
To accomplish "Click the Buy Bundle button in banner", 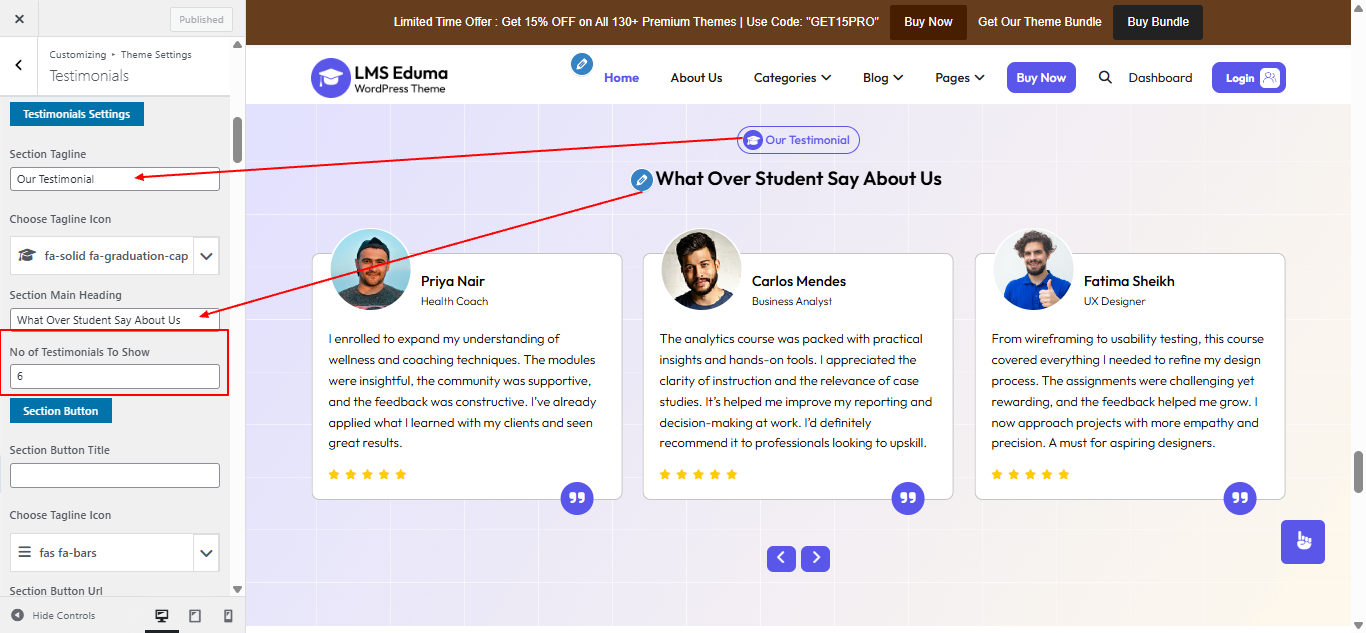I will 1157,22.
